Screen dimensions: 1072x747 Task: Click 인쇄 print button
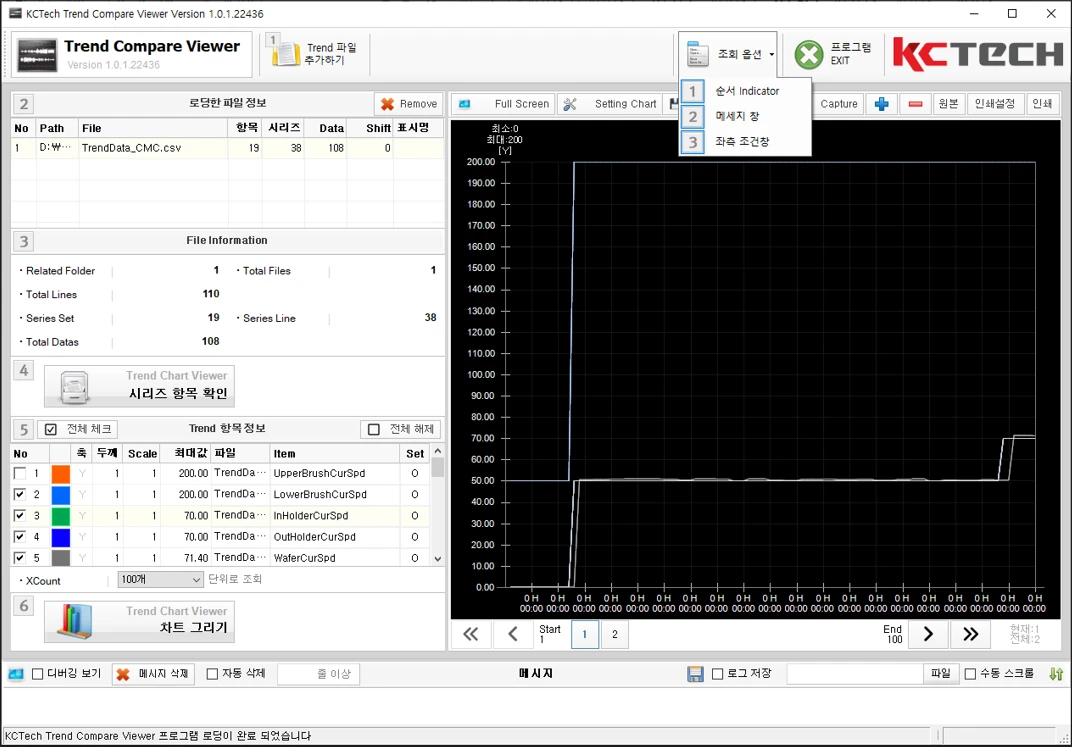pyautogui.click(x=1042, y=104)
